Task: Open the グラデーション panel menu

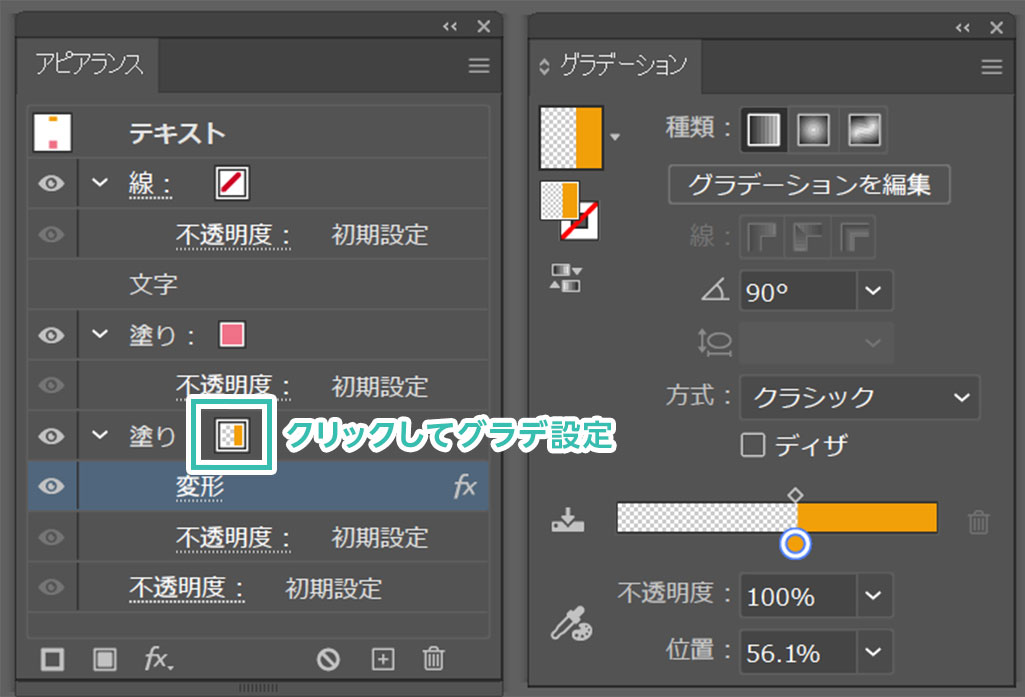Action: tap(991, 67)
